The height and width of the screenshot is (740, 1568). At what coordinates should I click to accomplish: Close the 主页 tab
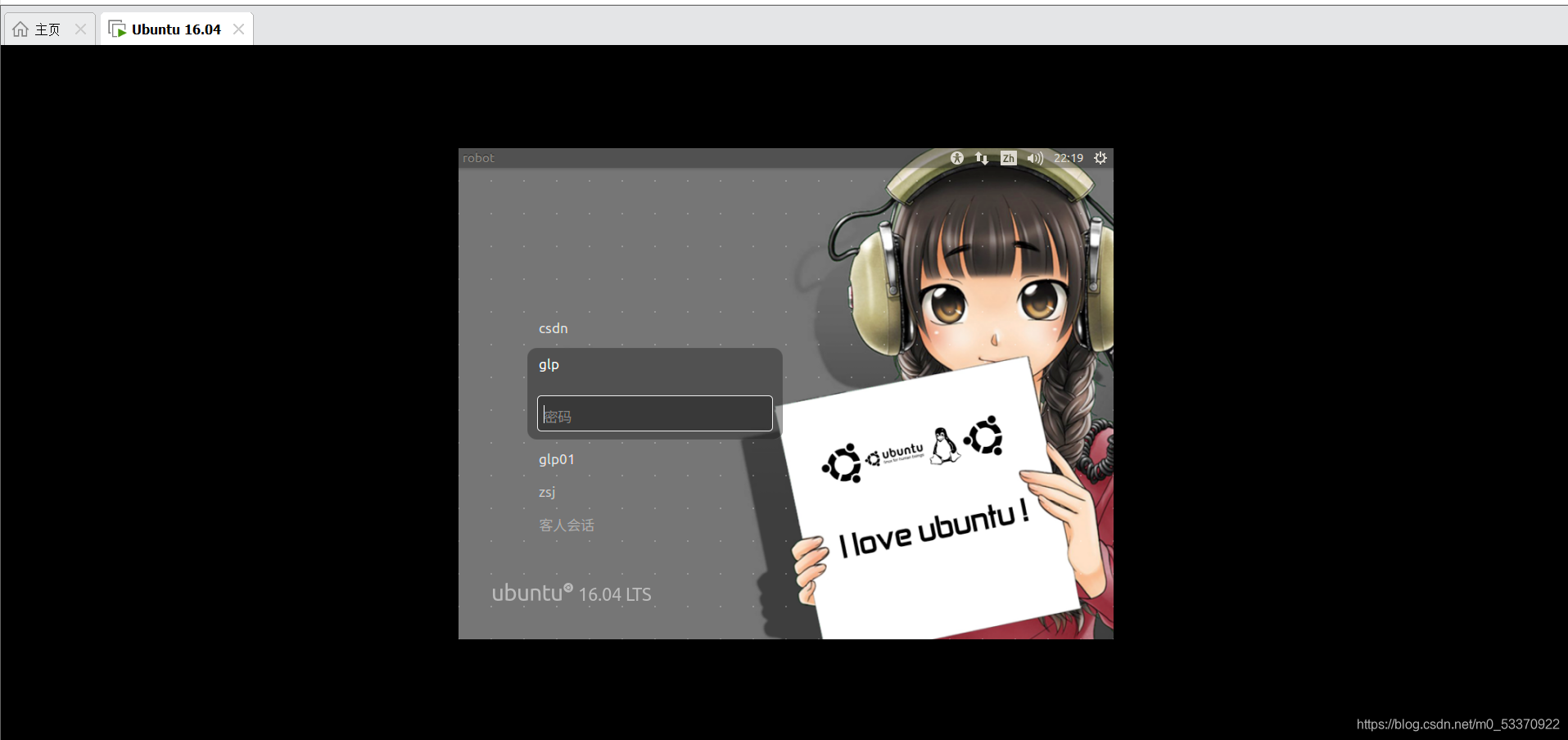[x=80, y=29]
